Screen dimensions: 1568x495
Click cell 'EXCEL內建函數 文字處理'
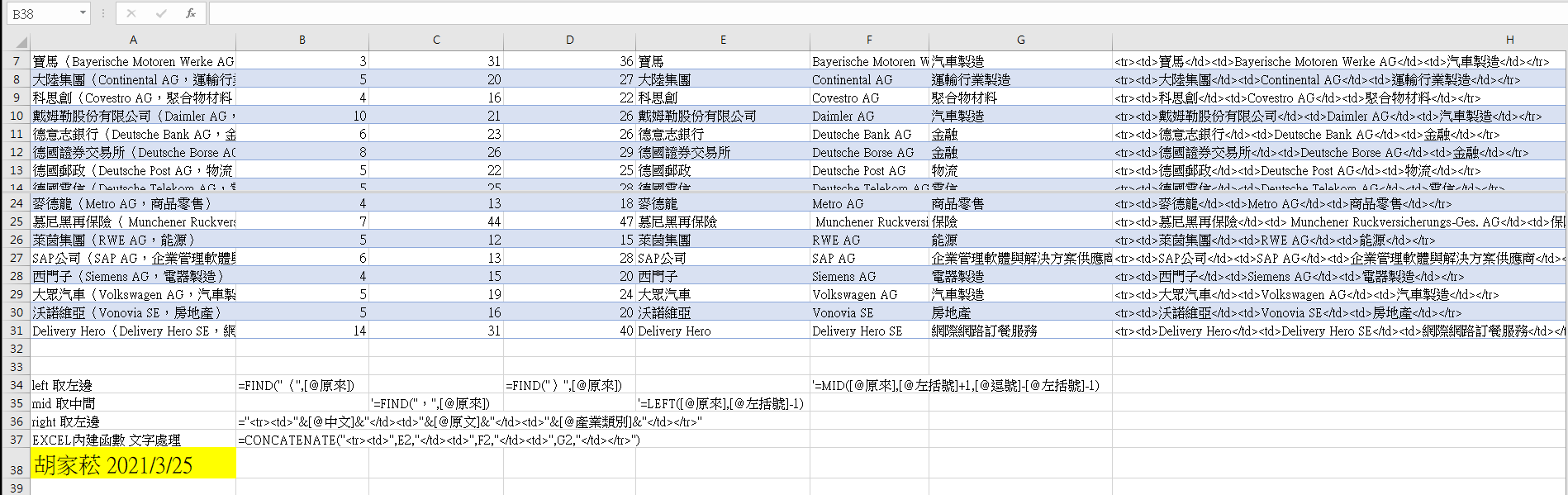click(x=133, y=440)
